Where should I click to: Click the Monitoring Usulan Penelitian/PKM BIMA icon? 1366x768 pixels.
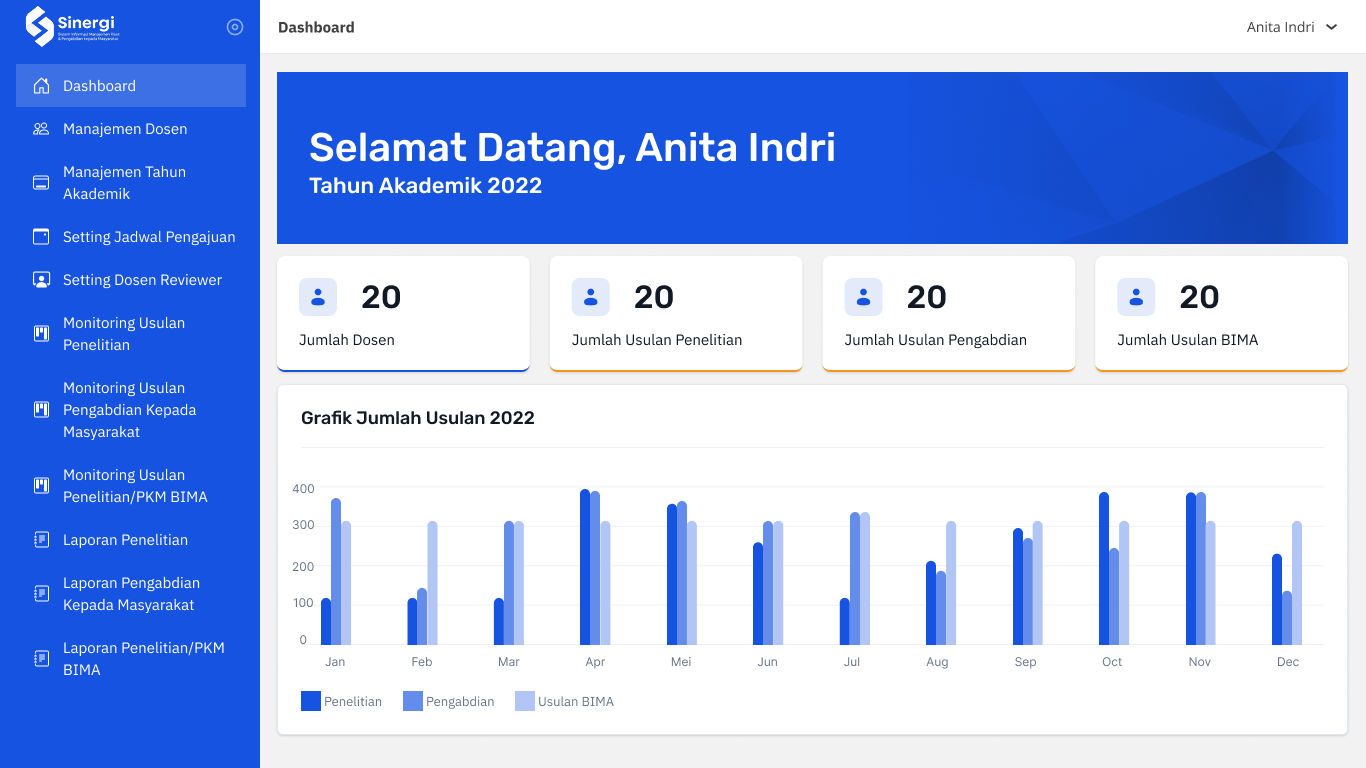41,486
